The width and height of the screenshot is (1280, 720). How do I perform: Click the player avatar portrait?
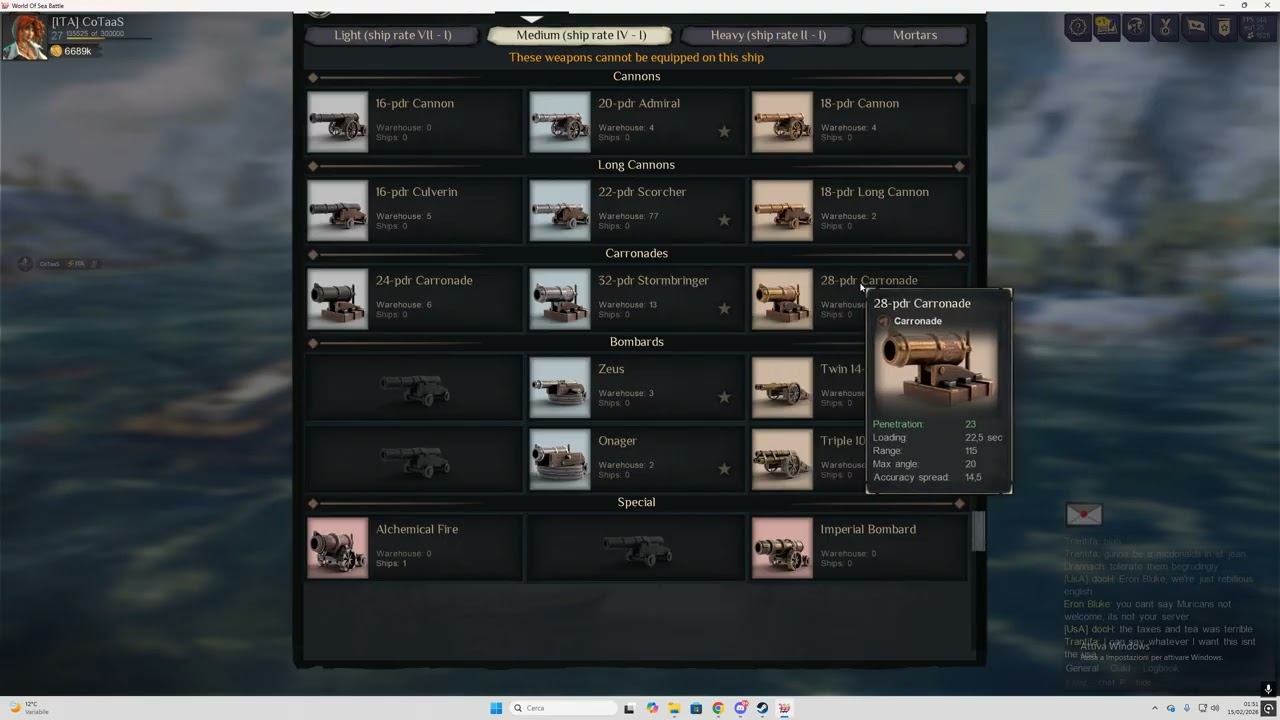pyautogui.click(x=25, y=37)
